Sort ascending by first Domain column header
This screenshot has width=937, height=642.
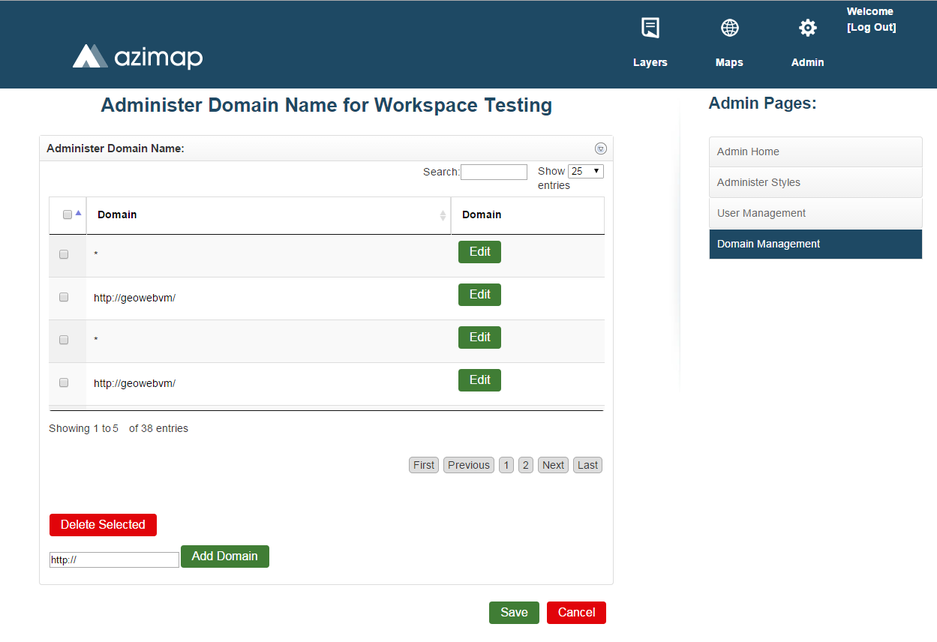[267, 215]
